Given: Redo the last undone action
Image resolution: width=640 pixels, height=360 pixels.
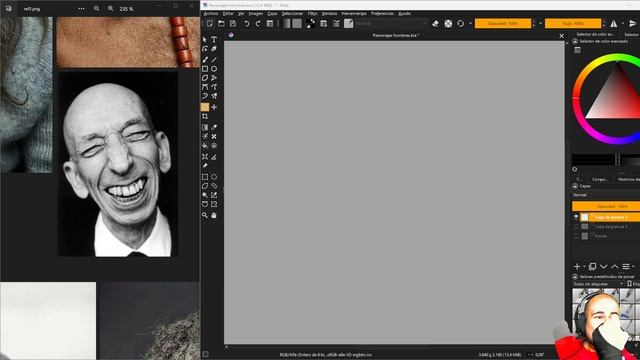Looking at the screenshot, I should (x=258, y=24).
